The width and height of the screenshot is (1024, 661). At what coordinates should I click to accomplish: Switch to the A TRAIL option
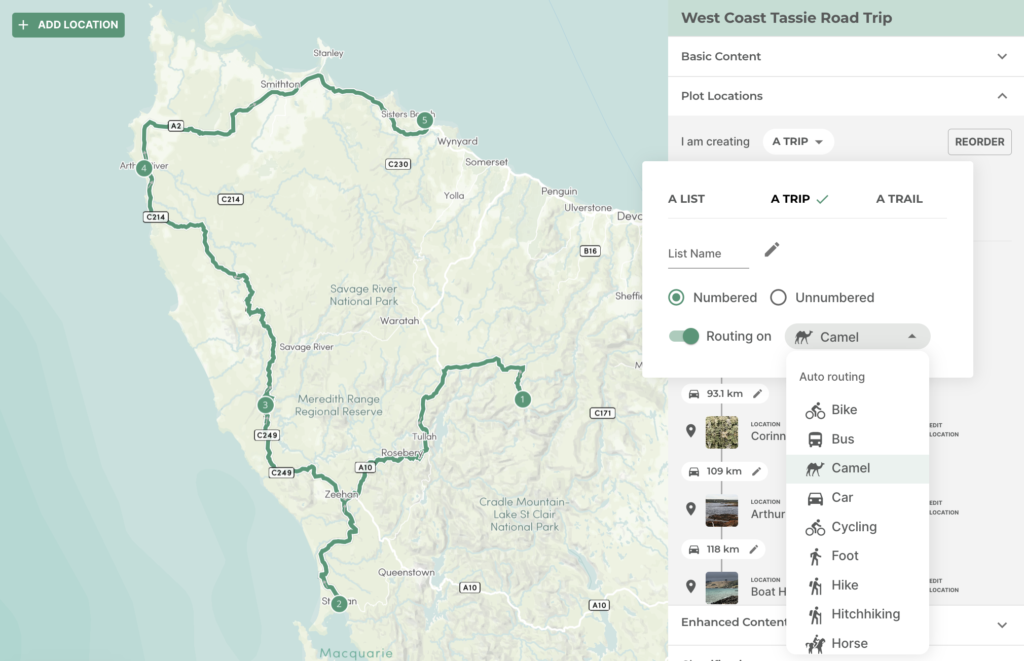click(899, 199)
